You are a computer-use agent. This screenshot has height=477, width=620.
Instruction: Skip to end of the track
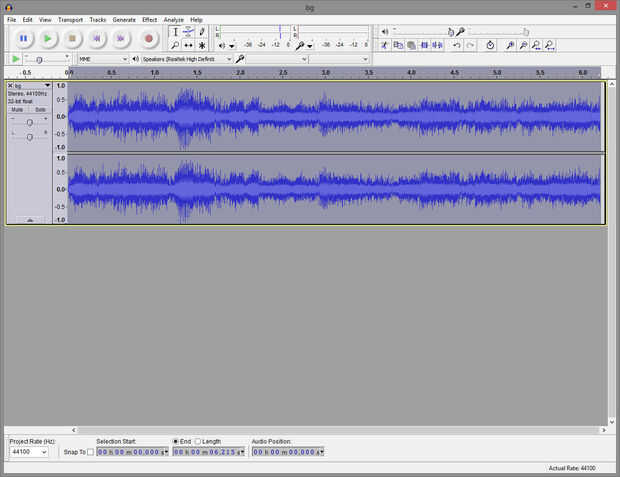tap(121, 38)
